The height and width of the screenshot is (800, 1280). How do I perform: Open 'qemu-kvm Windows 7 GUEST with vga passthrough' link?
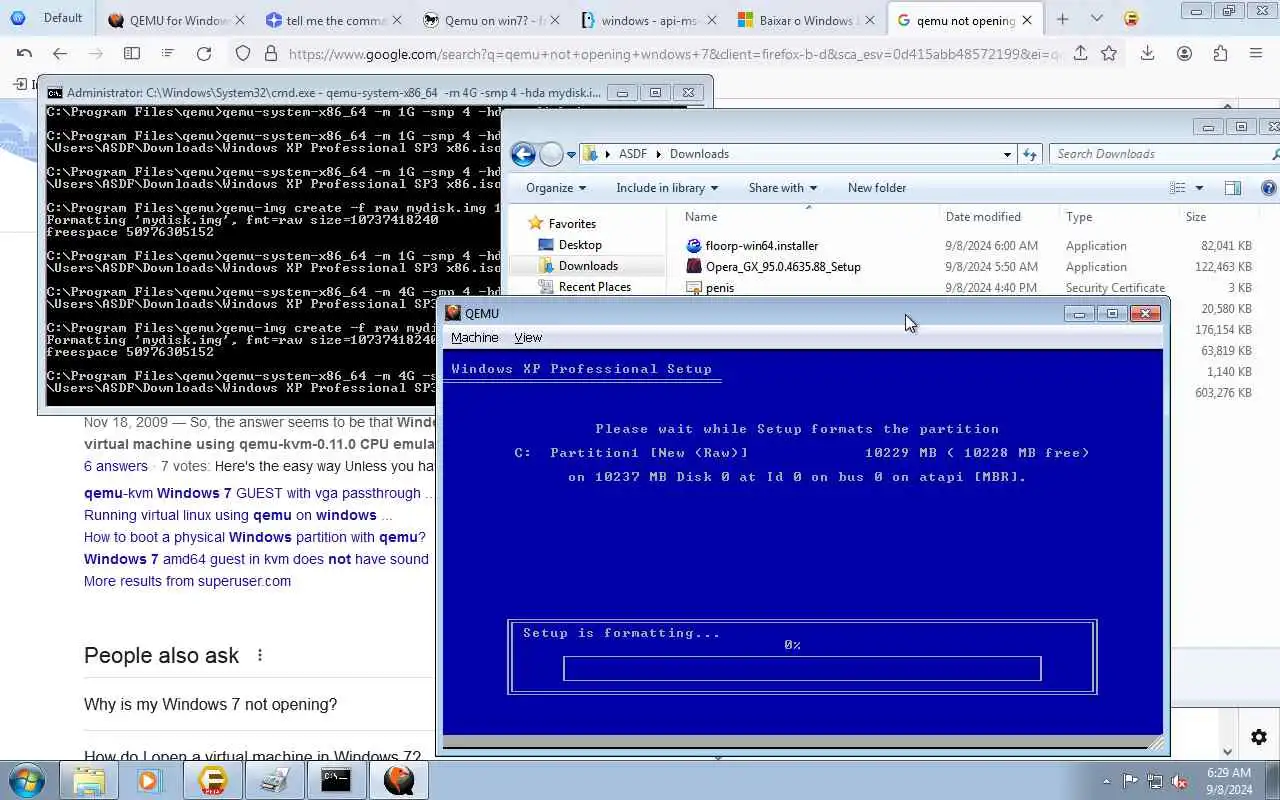click(252, 493)
